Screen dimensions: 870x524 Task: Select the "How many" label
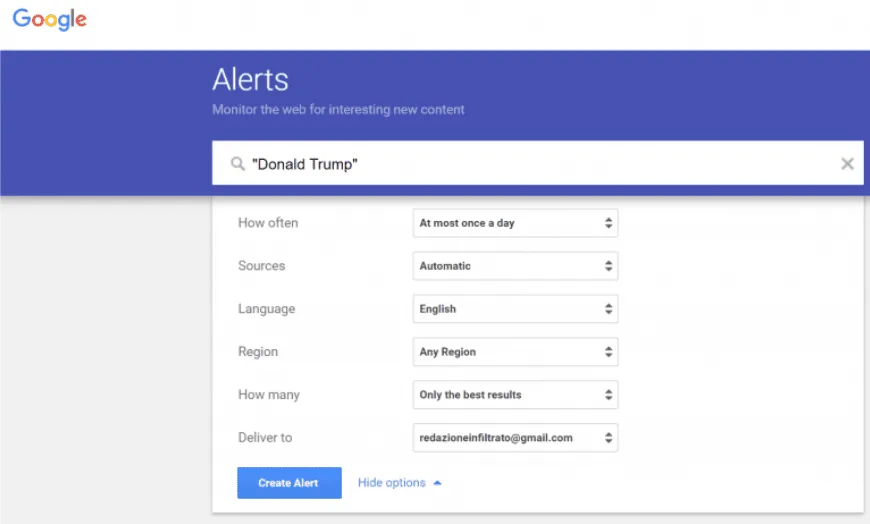268,395
